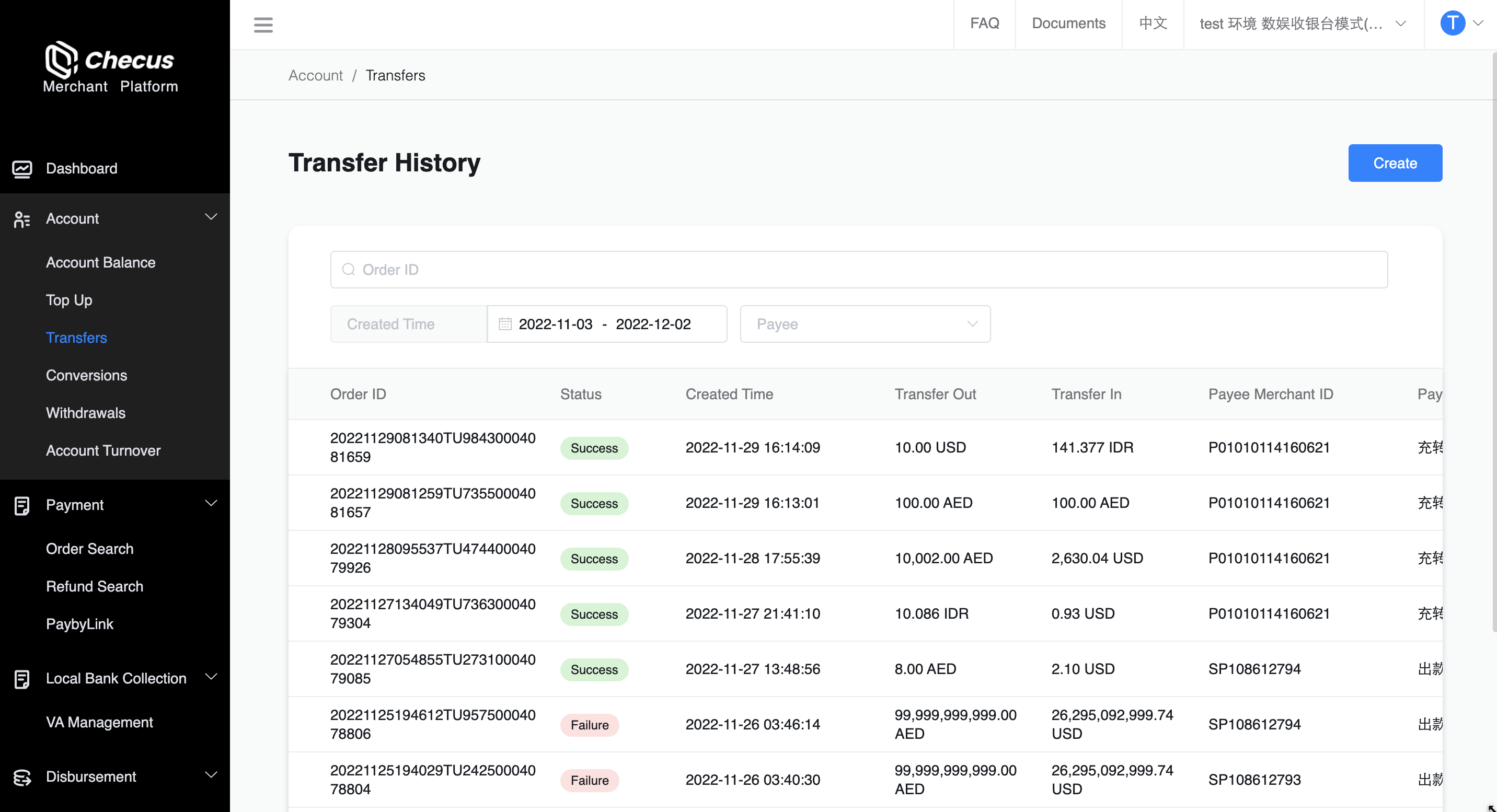Click the Local Bank Collection icon

[x=22, y=678]
